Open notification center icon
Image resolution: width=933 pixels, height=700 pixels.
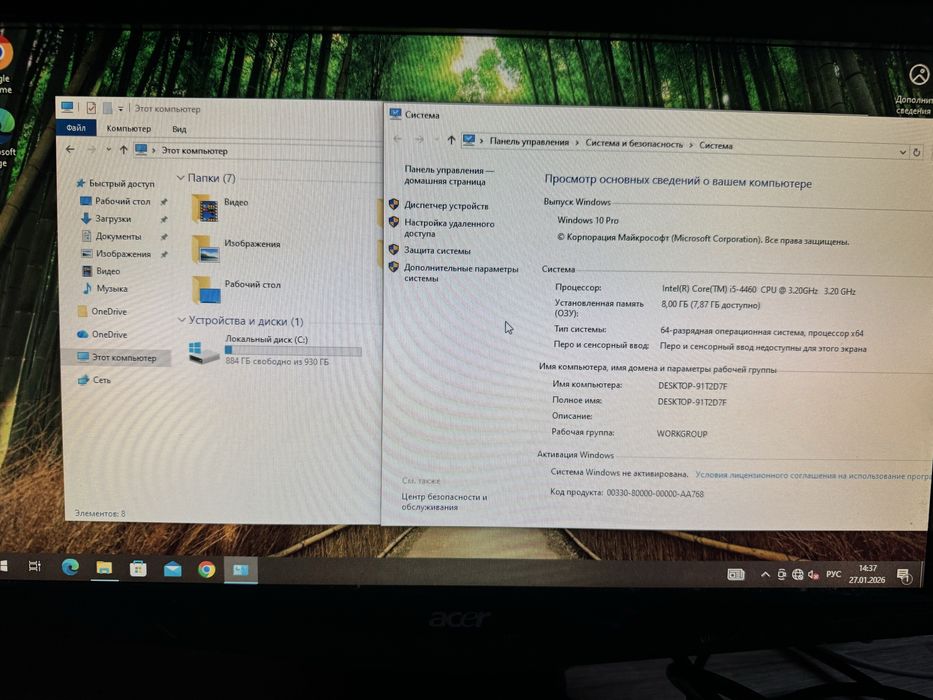tap(904, 576)
